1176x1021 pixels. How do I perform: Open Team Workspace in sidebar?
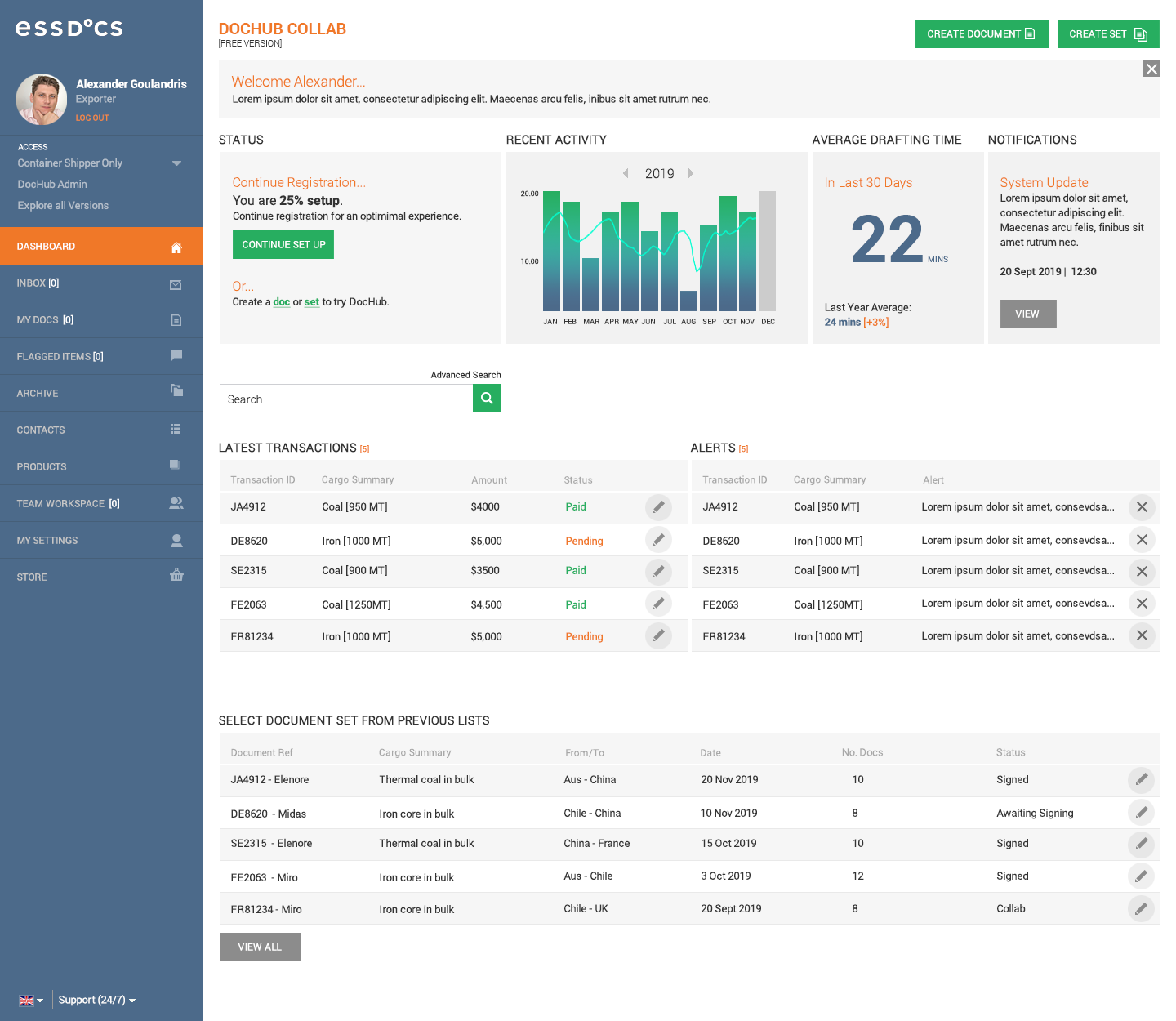pos(101,504)
